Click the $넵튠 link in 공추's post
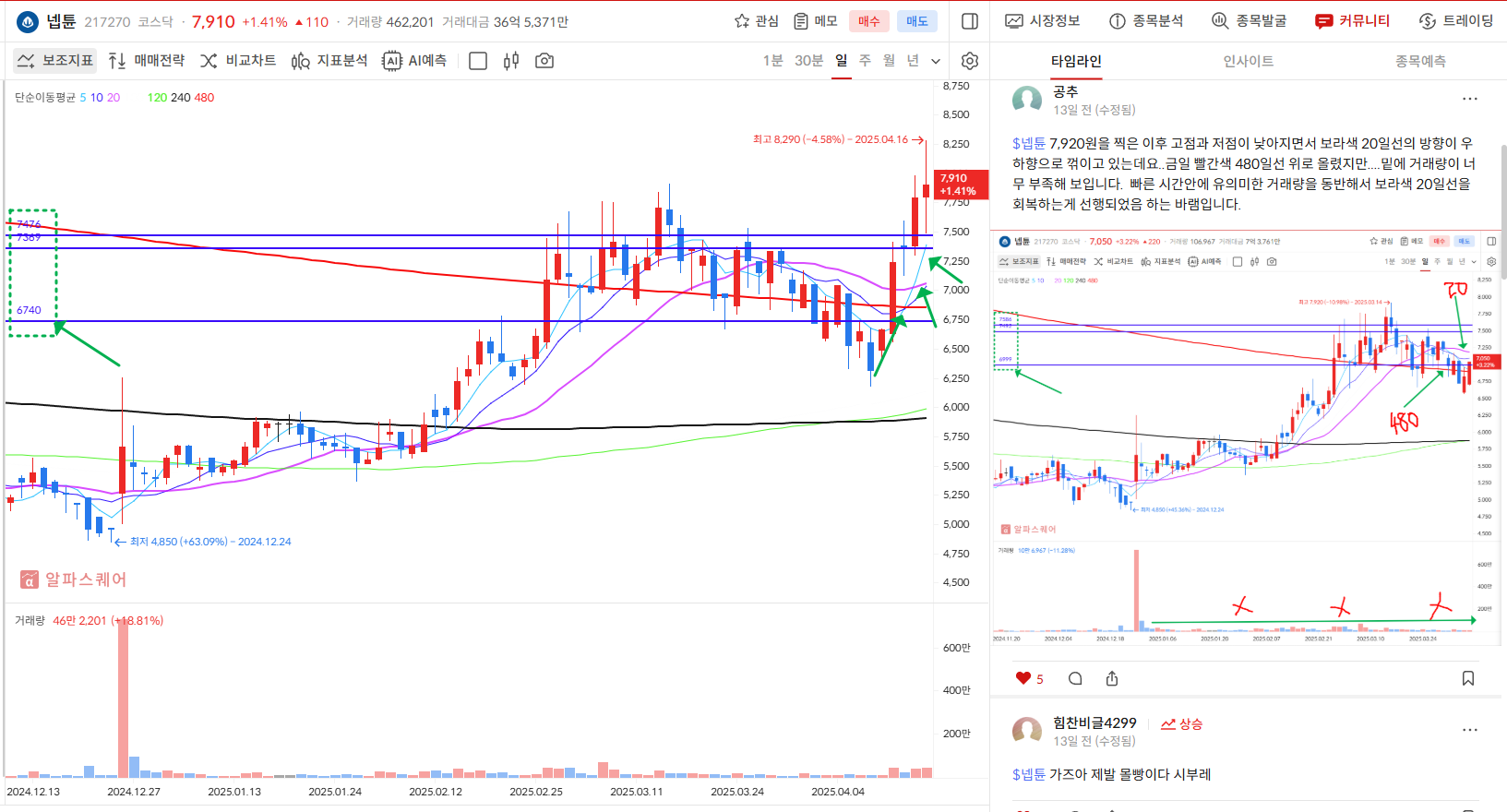Viewport: 1507px width, 812px height. pos(1029,143)
